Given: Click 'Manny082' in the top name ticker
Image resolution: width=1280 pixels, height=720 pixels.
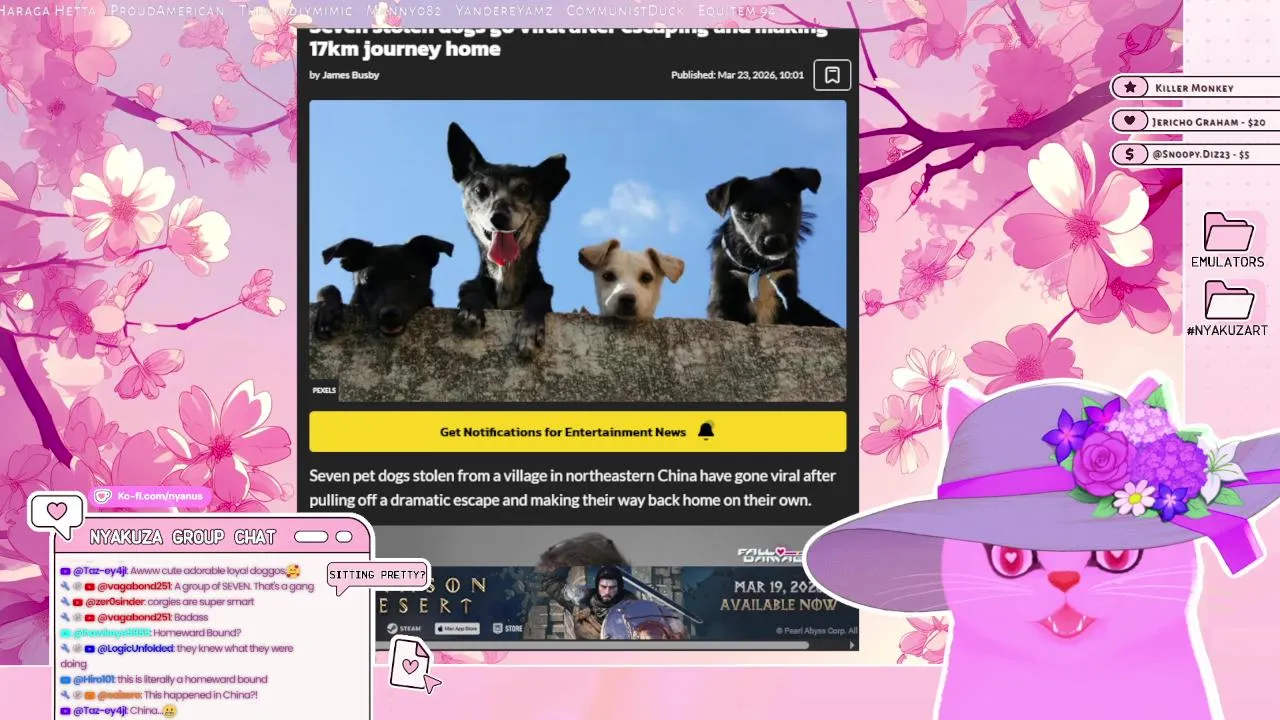Looking at the screenshot, I should pyautogui.click(x=405, y=11).
